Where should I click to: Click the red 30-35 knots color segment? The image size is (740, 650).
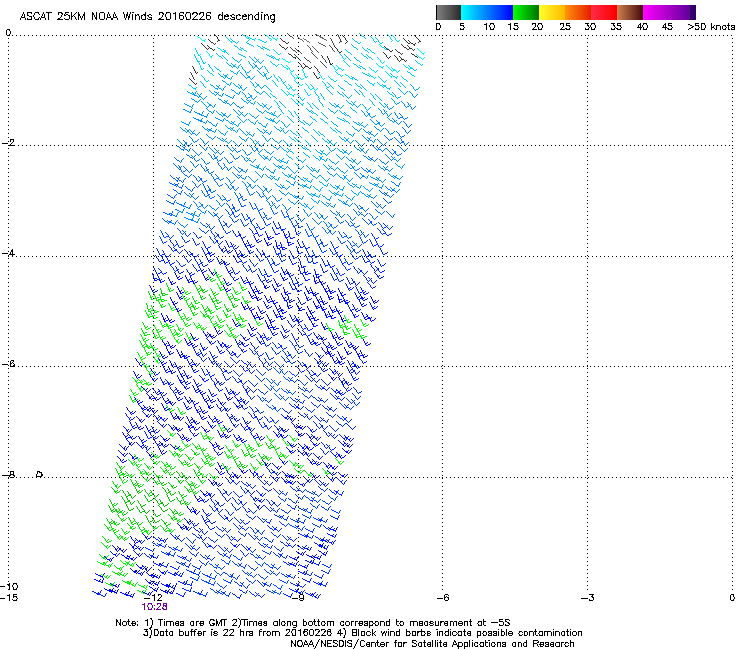tap(604, 12)
